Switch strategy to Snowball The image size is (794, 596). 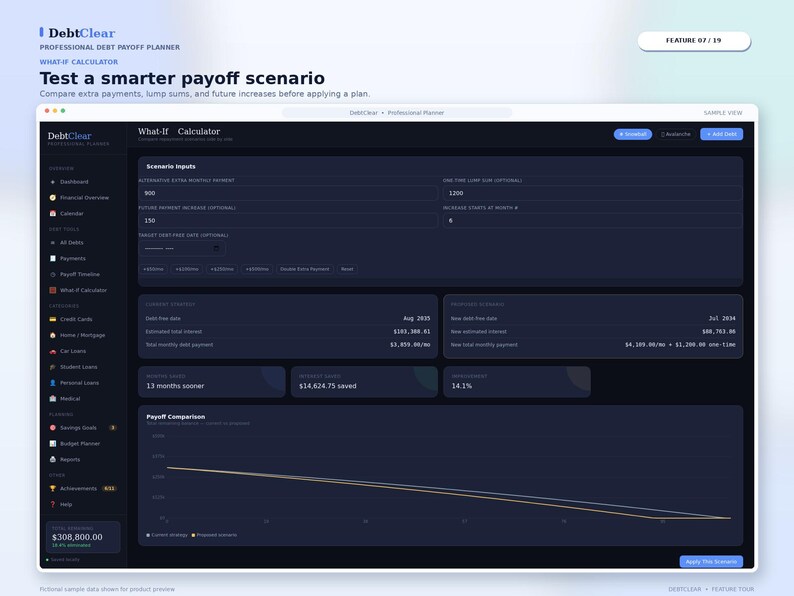coord(632,134)
